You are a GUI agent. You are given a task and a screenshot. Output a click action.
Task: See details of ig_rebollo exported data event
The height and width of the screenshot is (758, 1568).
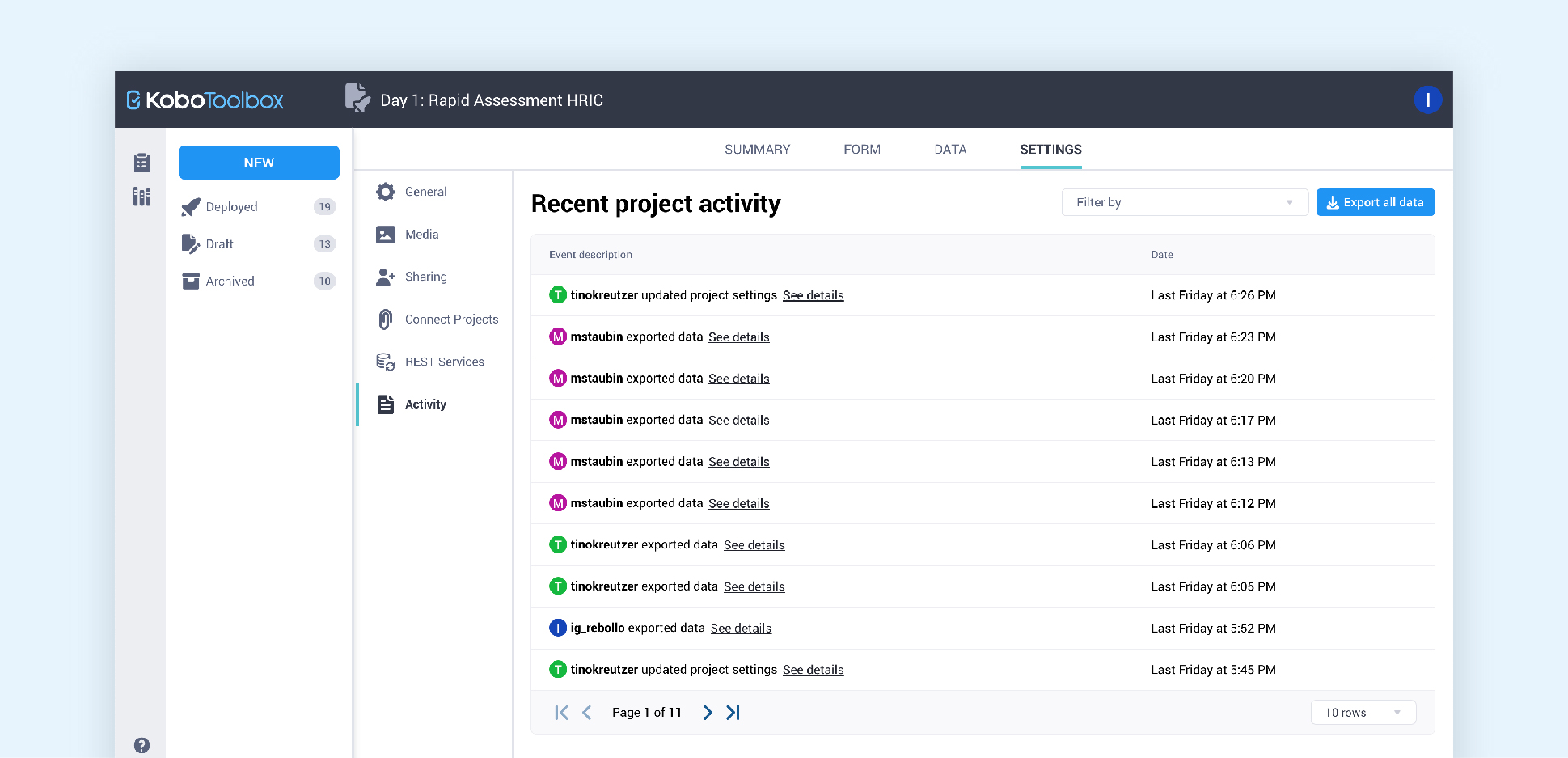(741, 629)
